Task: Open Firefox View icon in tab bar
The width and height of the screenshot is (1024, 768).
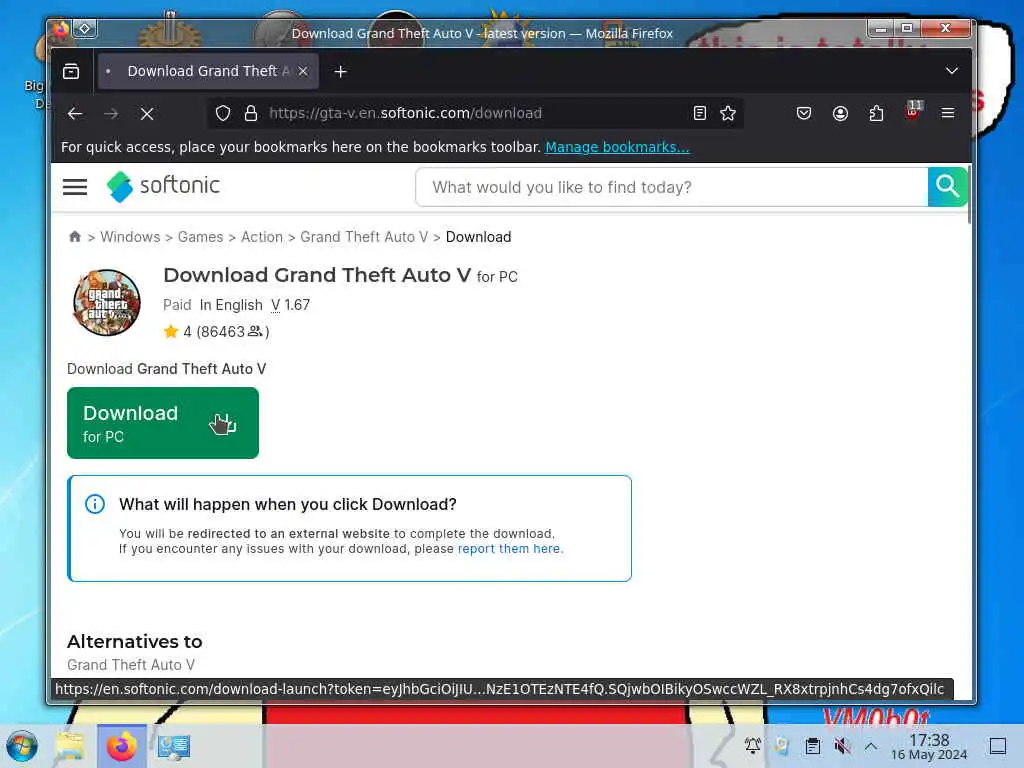Action: pos(71,71)
